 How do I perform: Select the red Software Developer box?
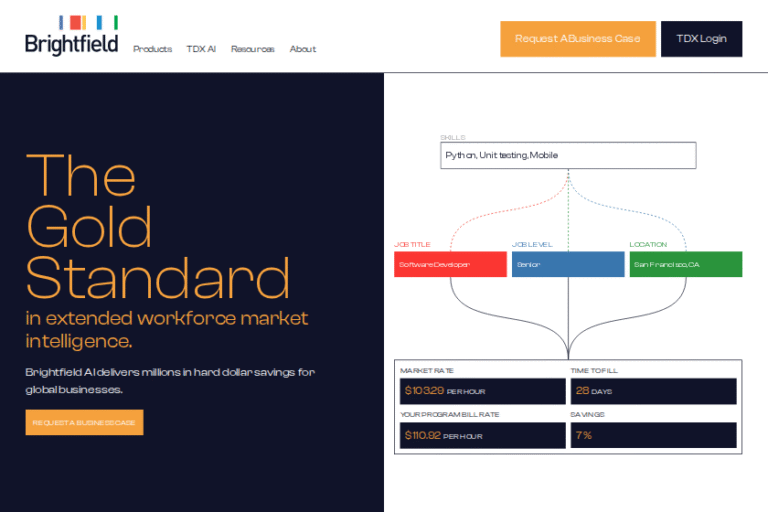450,264
